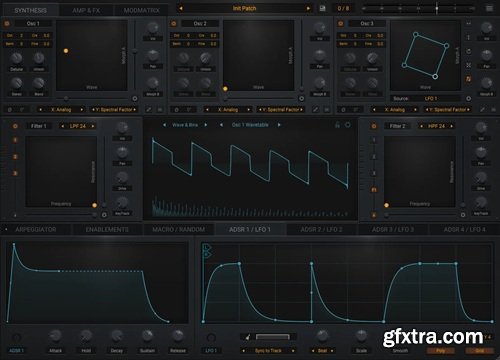Click the Osc 1 name field

(33, 24)
